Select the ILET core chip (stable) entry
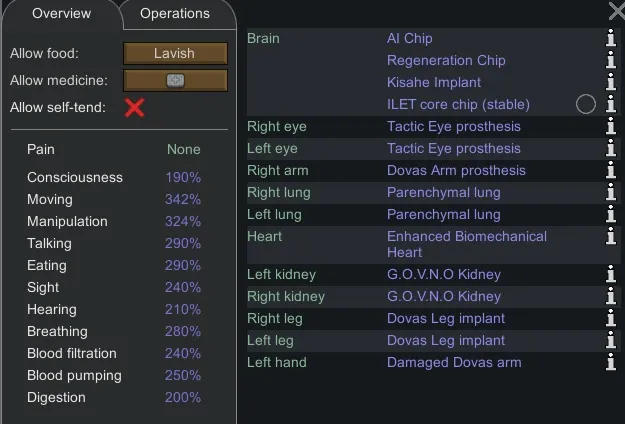The height and width of the screenshot is (424, 625). pos(458,104)
